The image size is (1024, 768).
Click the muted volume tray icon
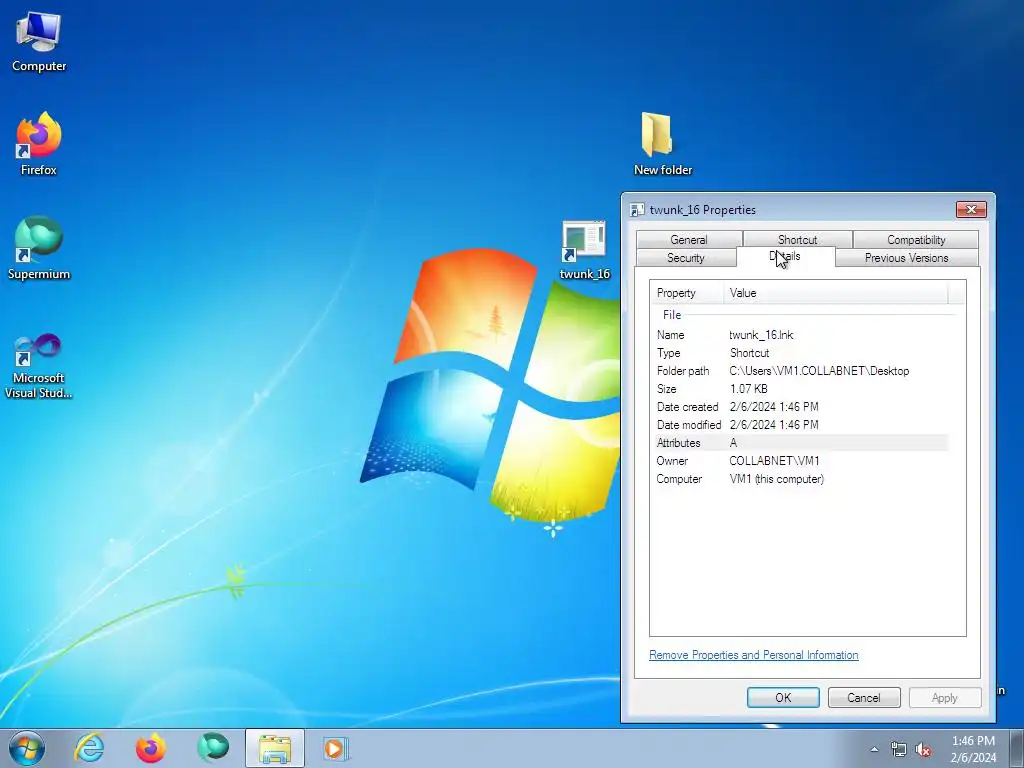click(923, 750)
